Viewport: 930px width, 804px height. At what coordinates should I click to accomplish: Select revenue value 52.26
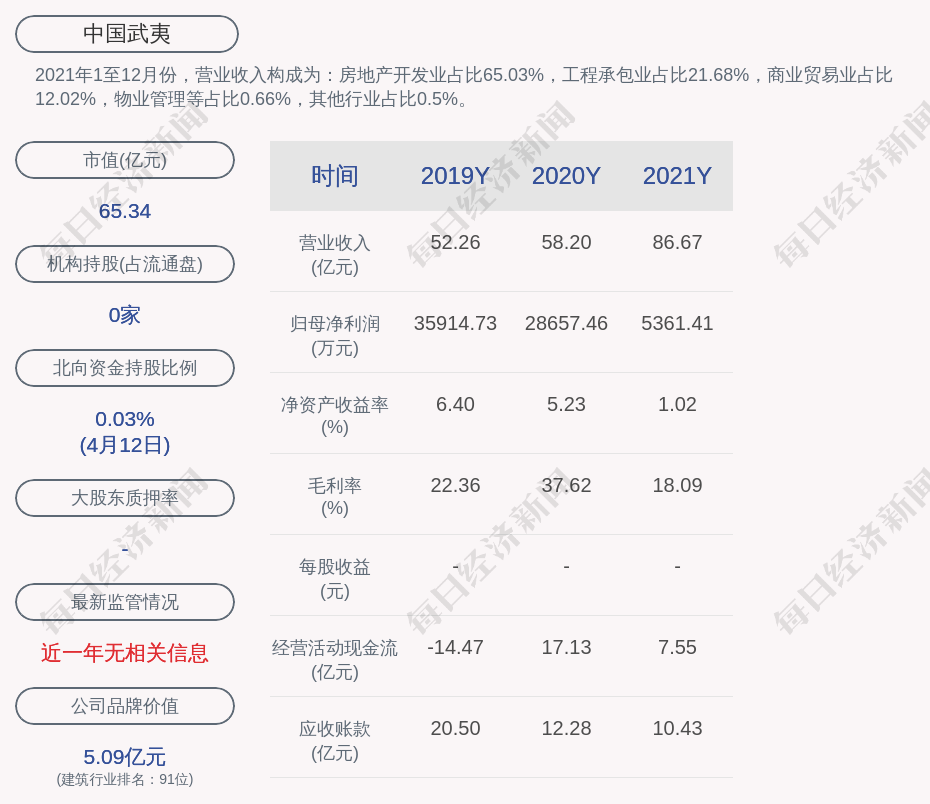pyautogui.click(x=455, y=243)
